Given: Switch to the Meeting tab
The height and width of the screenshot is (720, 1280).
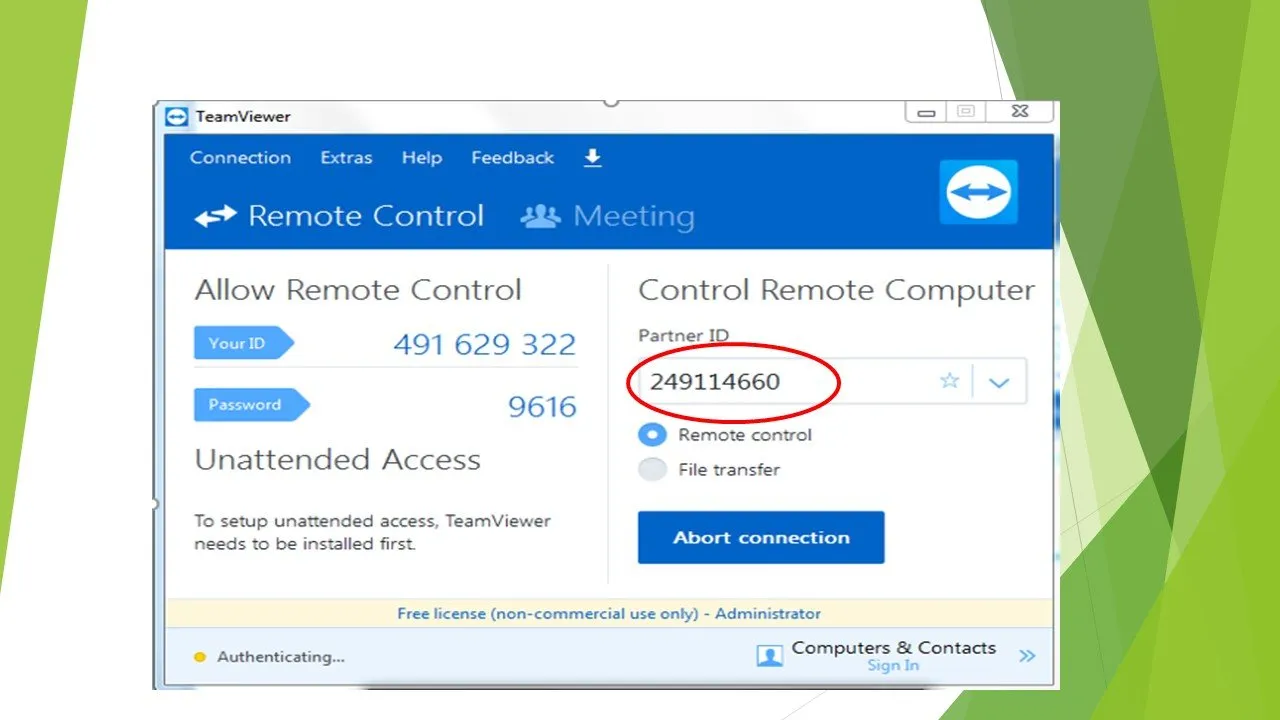Looking at the screenshot, I should (x=607, y=216).
